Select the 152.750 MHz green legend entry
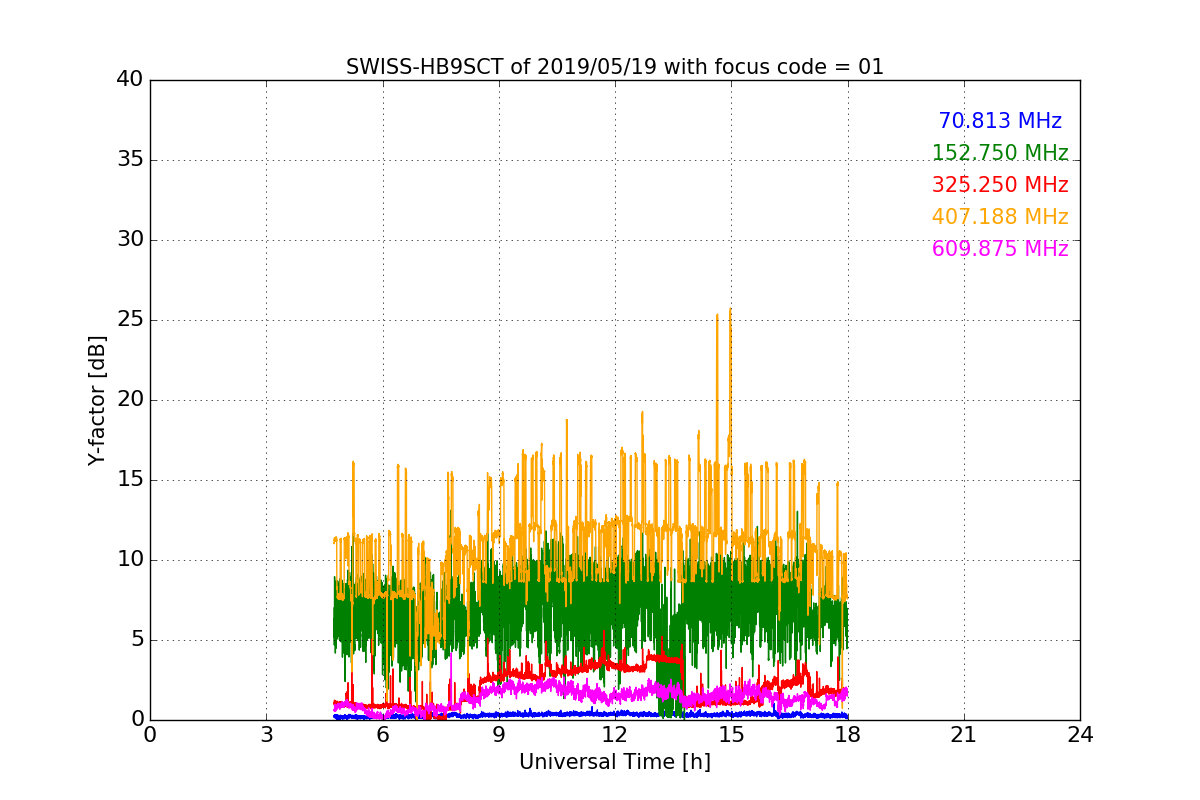The width and height of the screenshot is (1200, 800). 999,154
